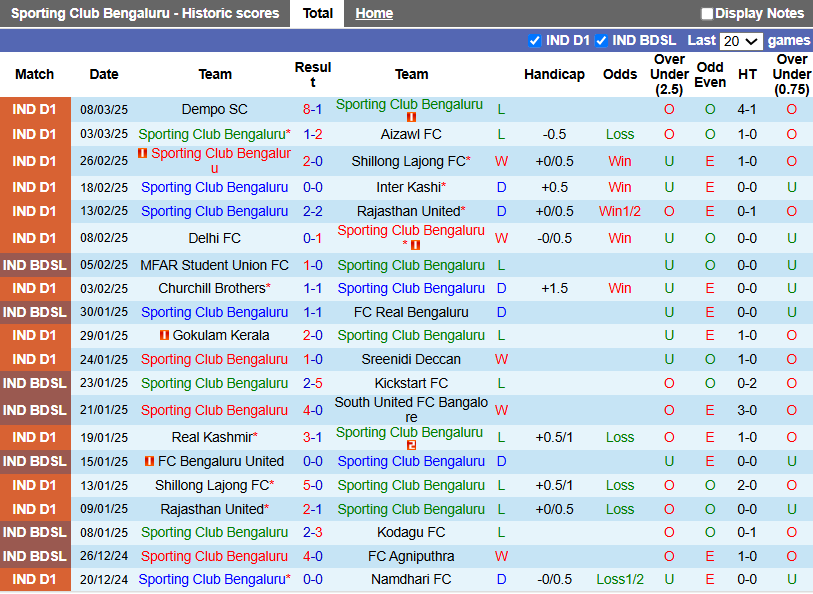Image resolution: width=813 pixels, height=594 pixels.
Task: Open the Aizawl FC team link
Action: click(x=411, y=134)
